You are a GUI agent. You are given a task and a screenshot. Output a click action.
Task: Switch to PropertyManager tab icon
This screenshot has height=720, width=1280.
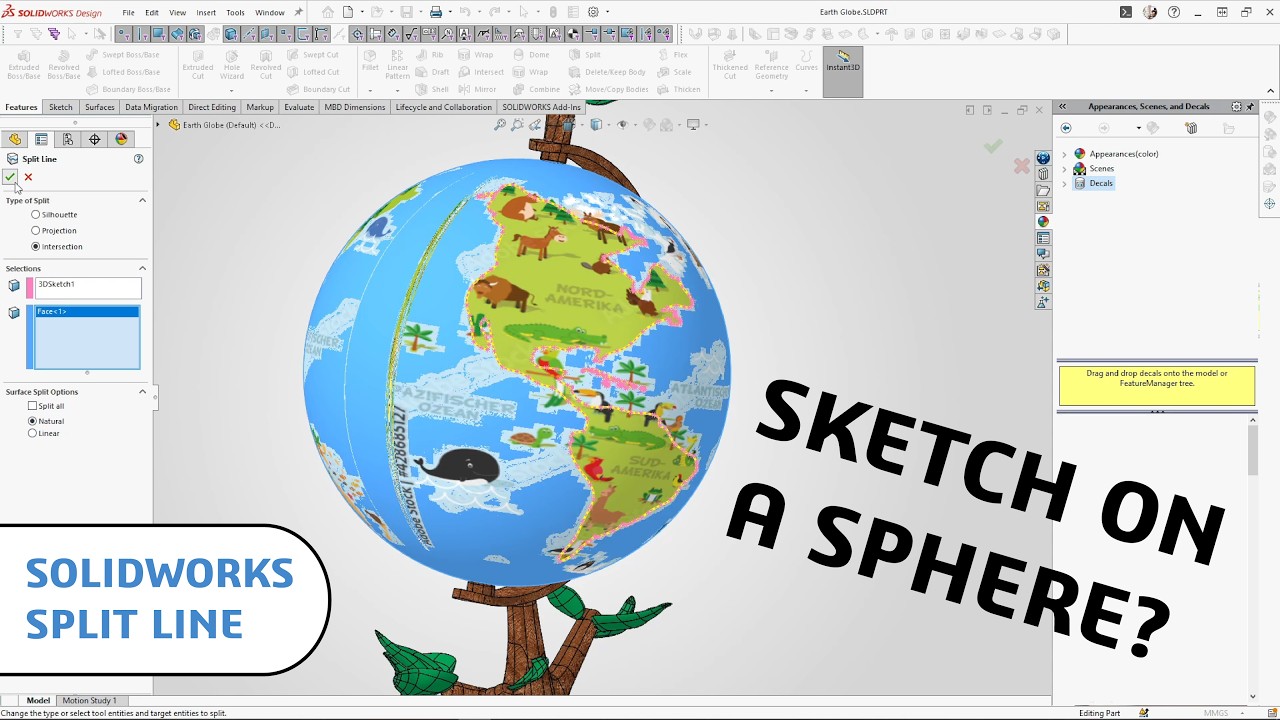coord(41,139)
